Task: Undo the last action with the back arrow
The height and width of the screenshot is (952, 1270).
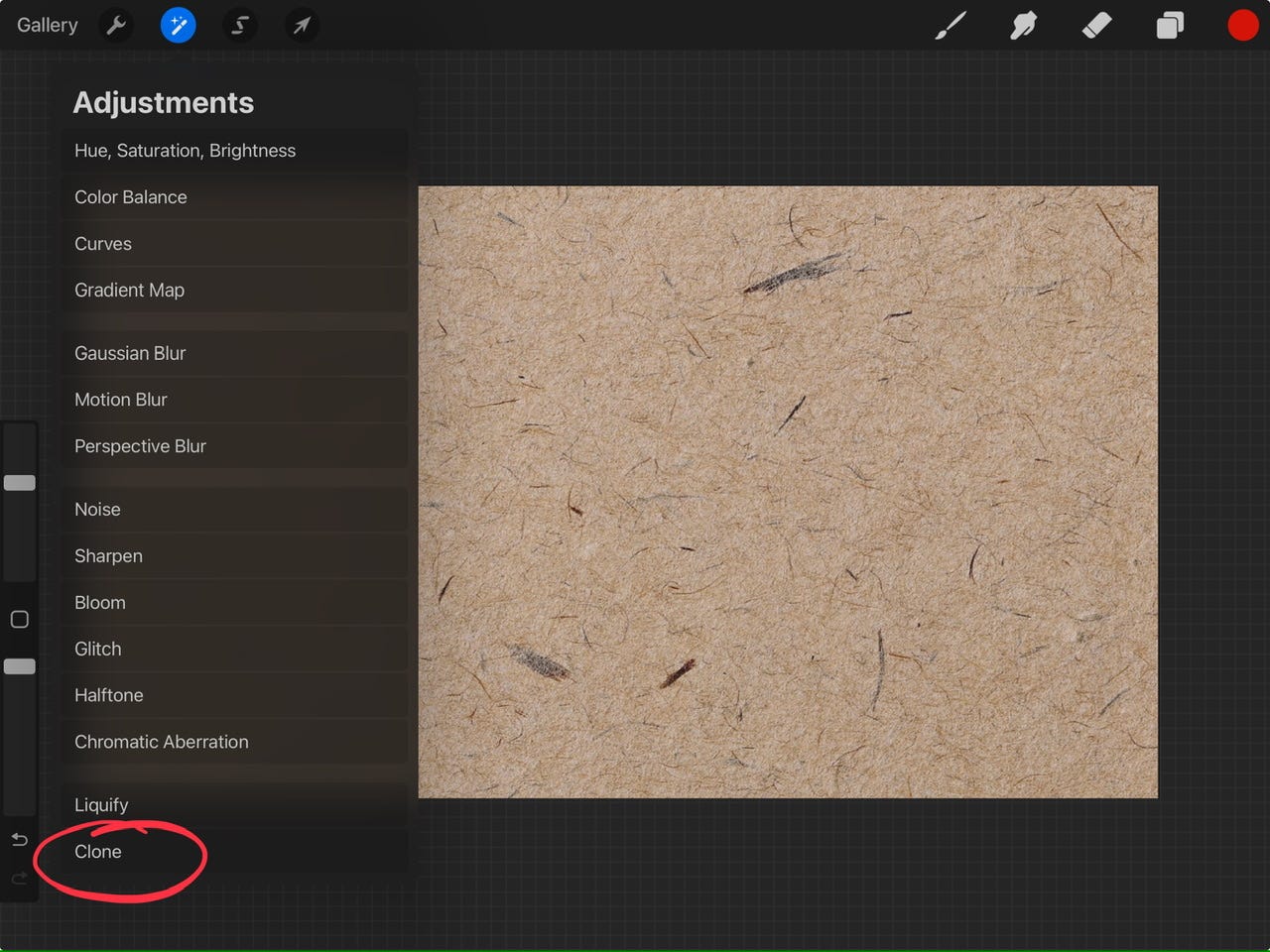Action: [19, 839]
